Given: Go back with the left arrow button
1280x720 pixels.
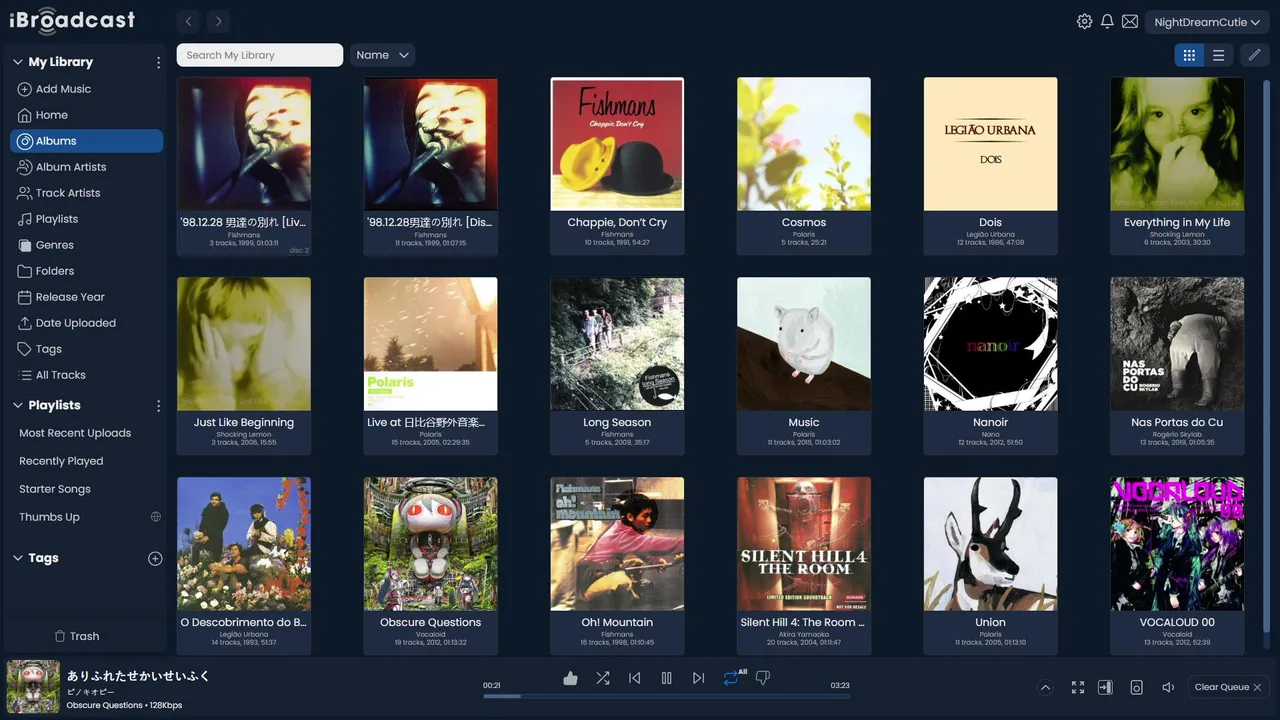Looking at the screenshot, I should pos(189,21).
